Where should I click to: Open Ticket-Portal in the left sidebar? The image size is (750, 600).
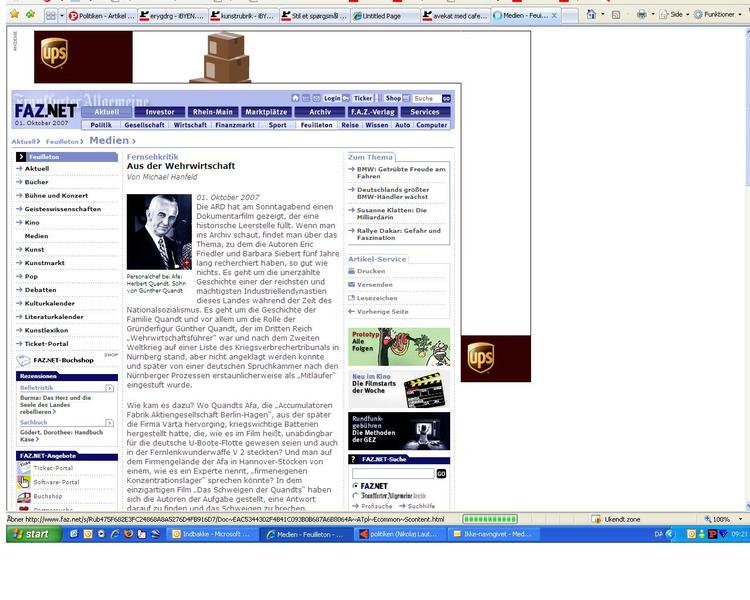click(46, 344)
